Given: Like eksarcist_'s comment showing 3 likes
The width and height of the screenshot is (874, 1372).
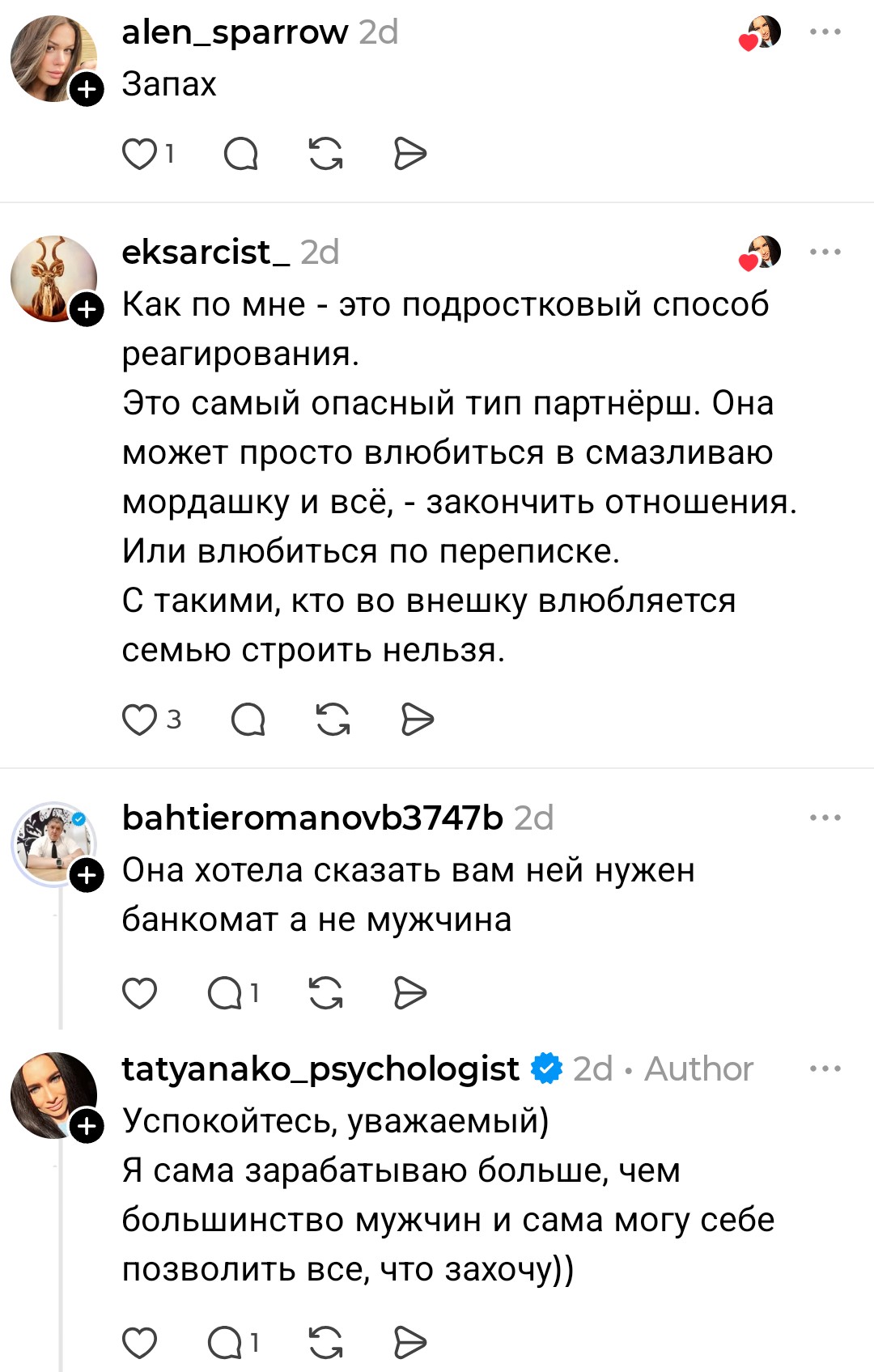Looking at the screenshot, I should tap(139, 720).
